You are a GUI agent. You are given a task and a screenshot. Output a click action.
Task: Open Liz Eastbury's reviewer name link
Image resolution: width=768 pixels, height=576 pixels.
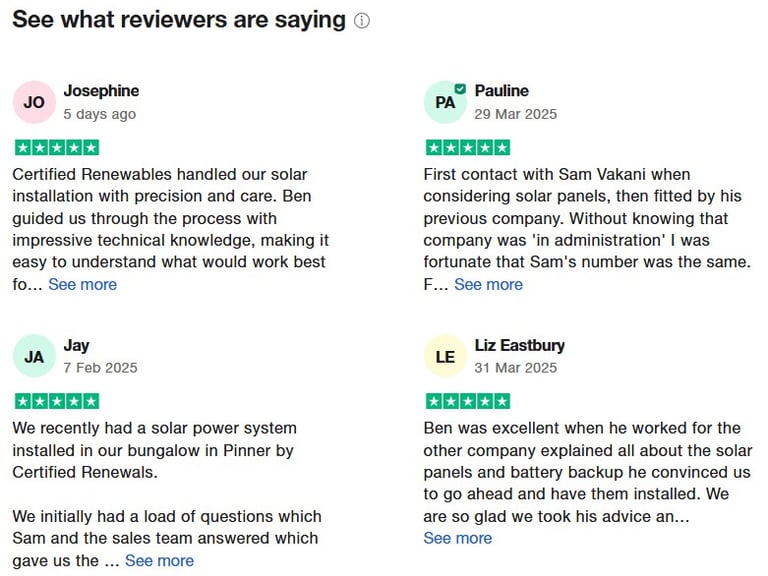pyautogui.click(x=520, y=345)
